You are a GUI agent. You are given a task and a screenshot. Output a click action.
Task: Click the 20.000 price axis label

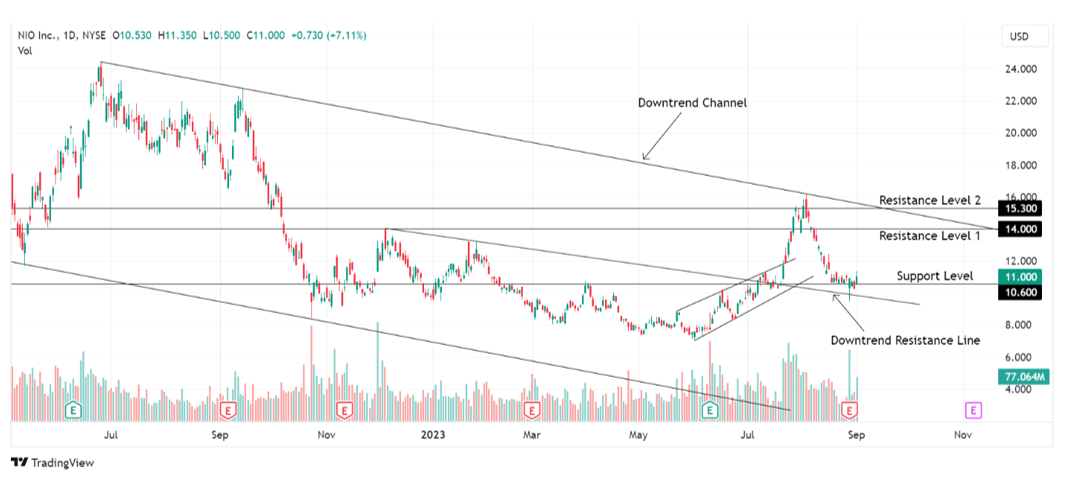[1022, 133]
